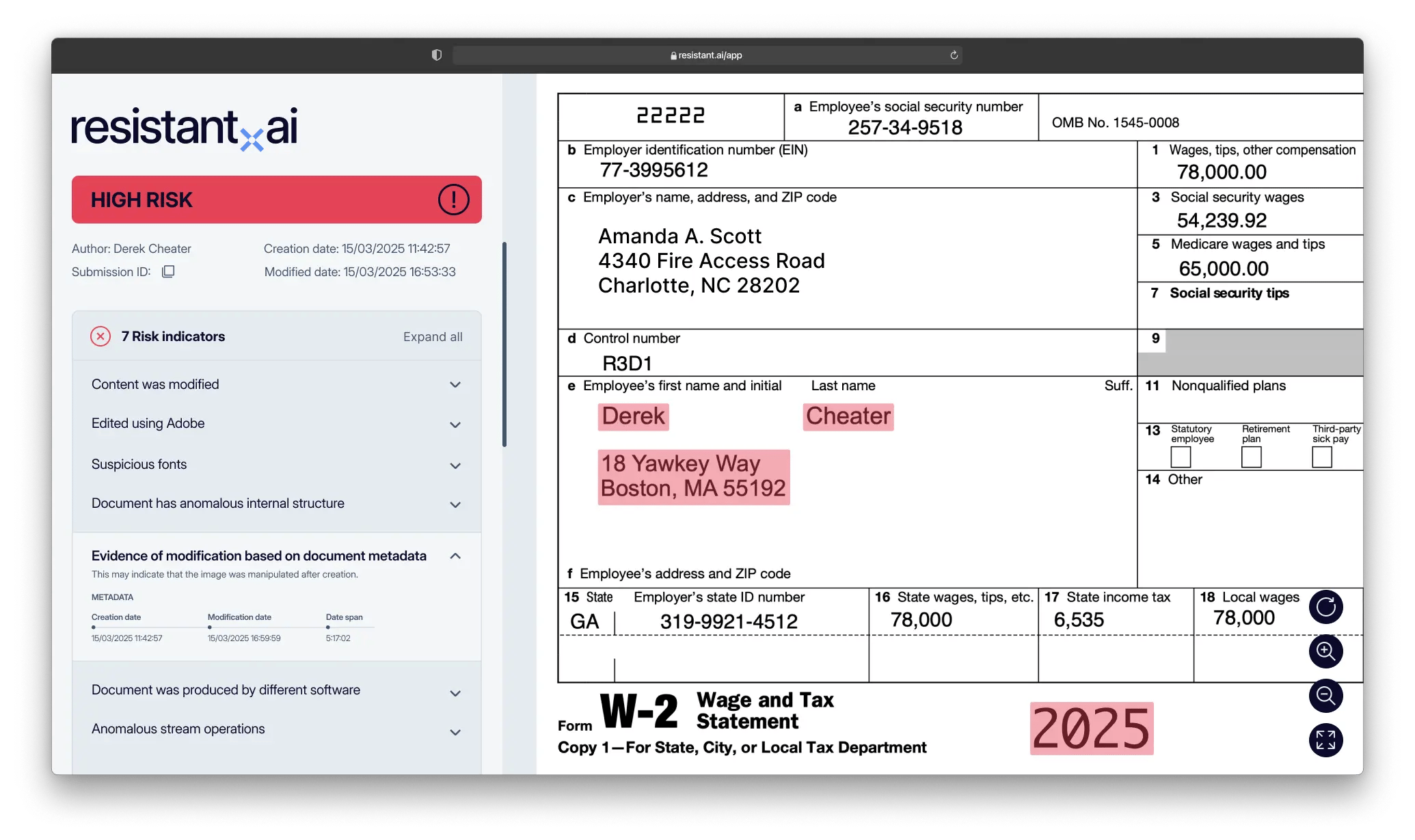Click the OMB No. 1545-0008 text

pos(1115,122)
